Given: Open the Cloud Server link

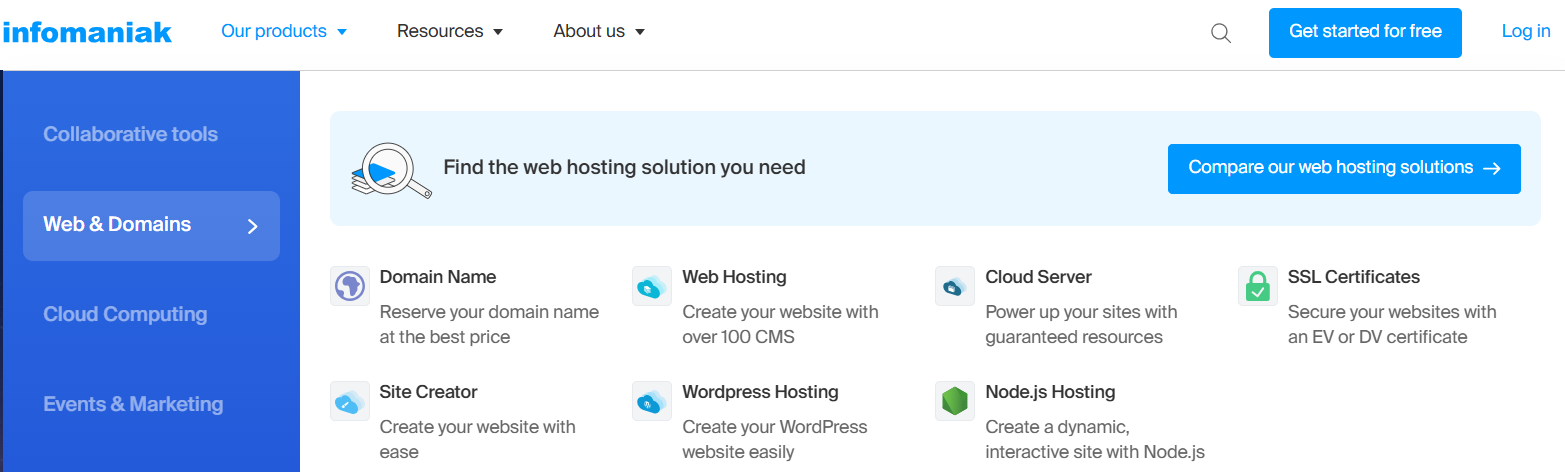Looking at the screenshot, I should point(1038,277).
